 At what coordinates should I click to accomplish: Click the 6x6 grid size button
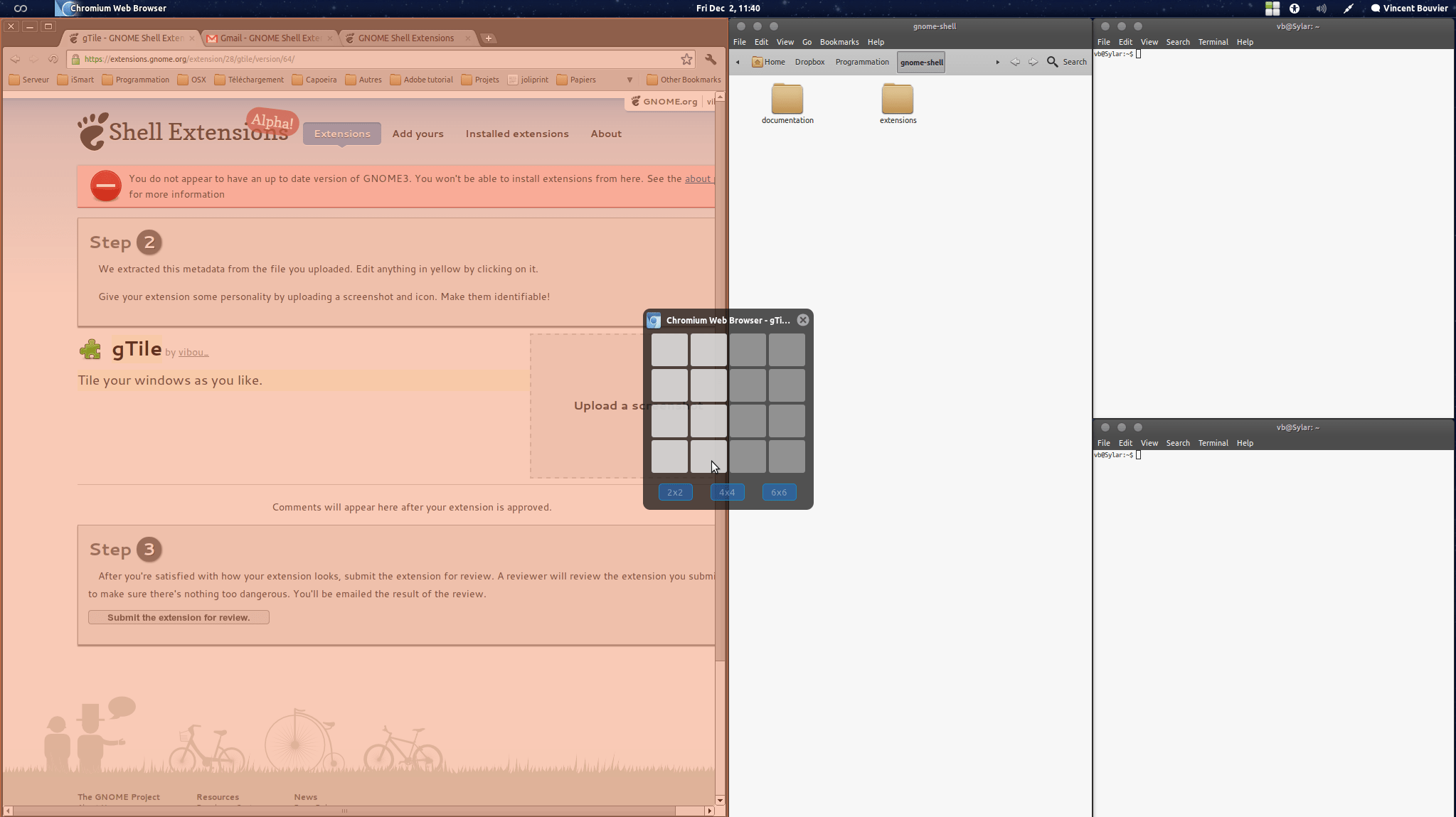point(779,492)
